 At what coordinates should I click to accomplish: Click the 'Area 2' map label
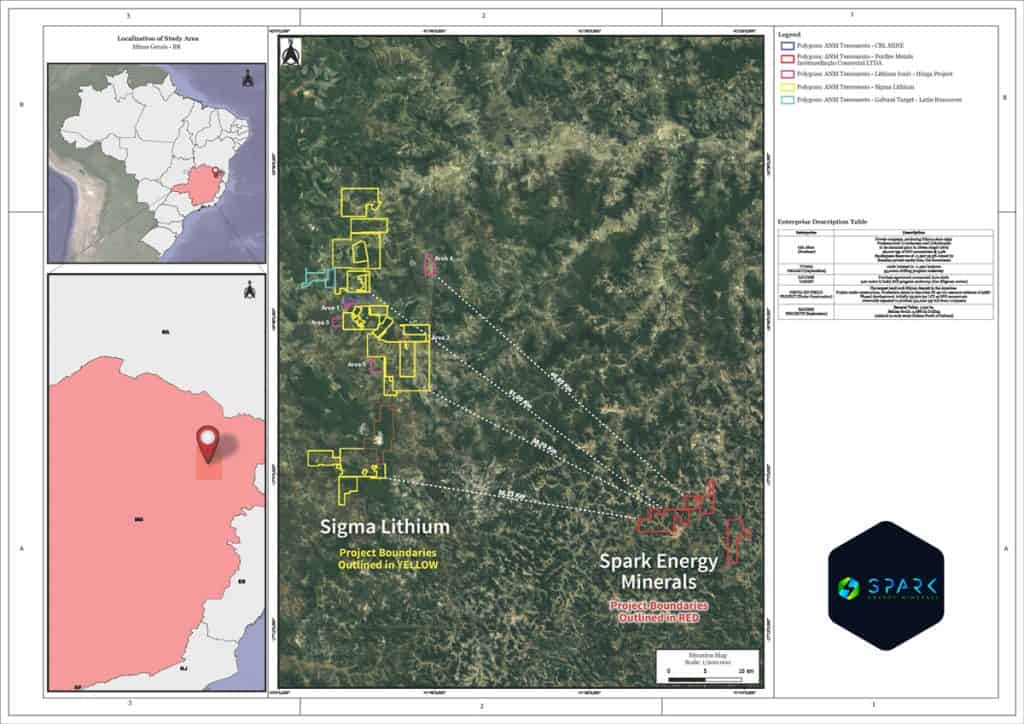click(x=440, y=338)
